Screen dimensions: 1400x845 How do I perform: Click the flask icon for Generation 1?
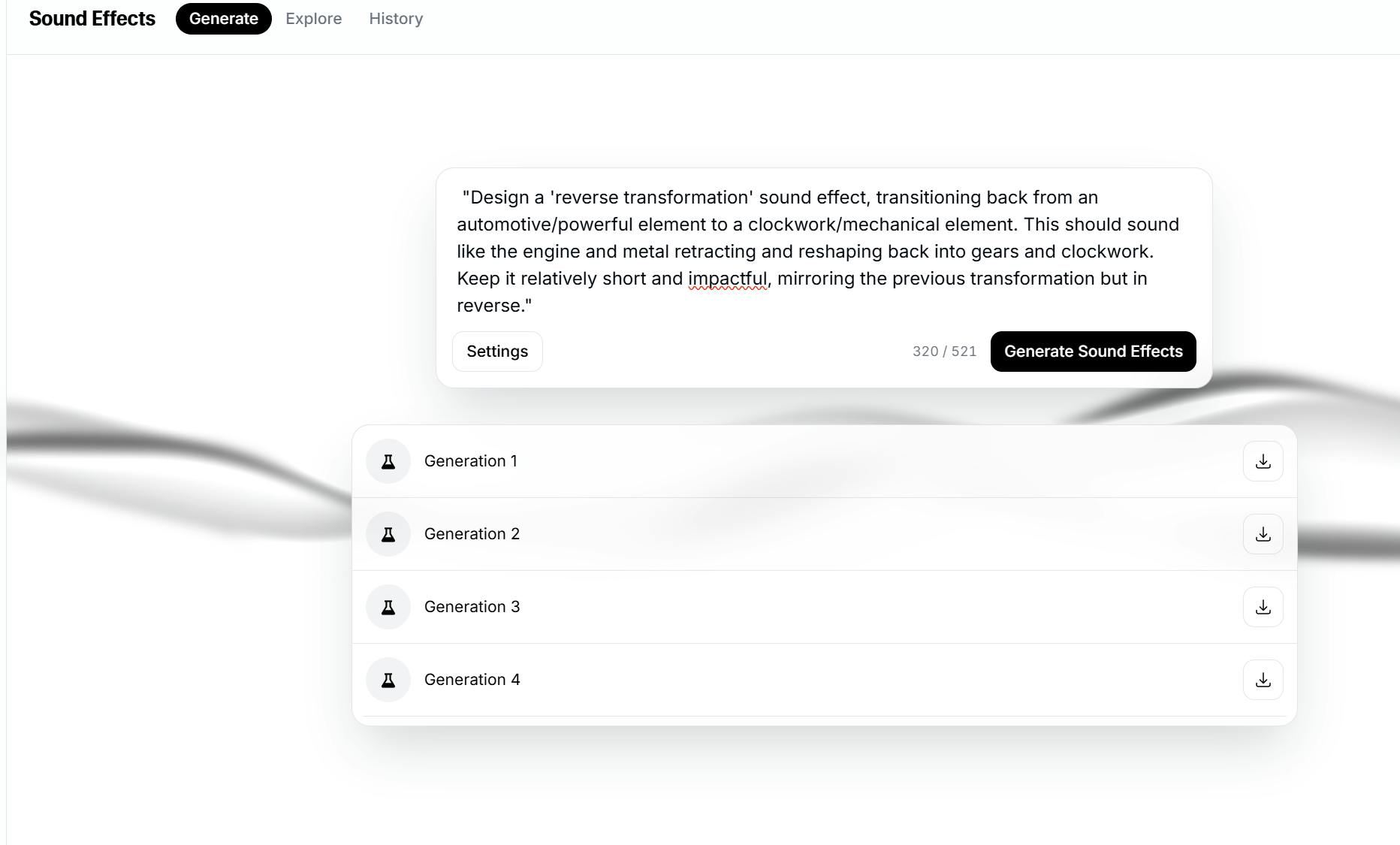click(388, 461)
